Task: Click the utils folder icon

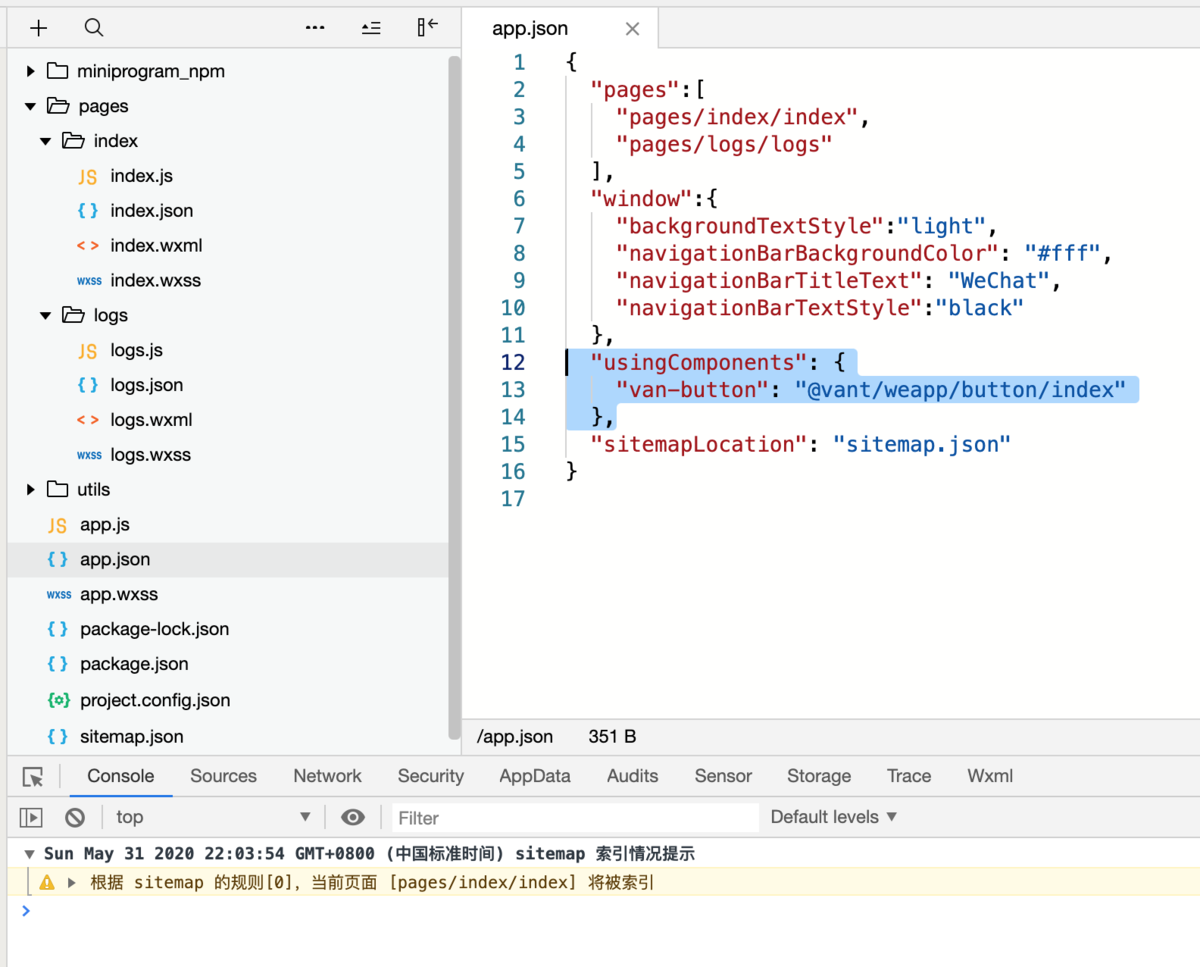Action: coord(58,489)
